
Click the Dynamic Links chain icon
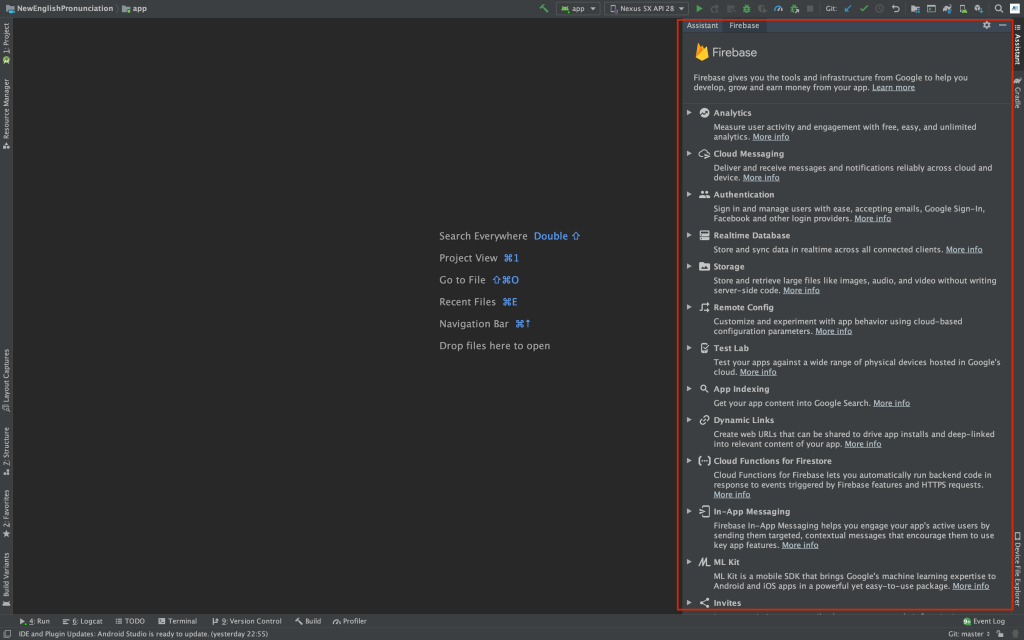705,420
